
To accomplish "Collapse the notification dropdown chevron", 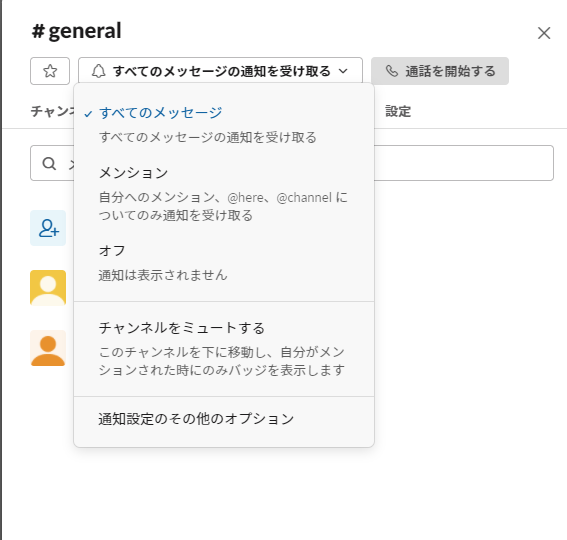I will [343, 71].
